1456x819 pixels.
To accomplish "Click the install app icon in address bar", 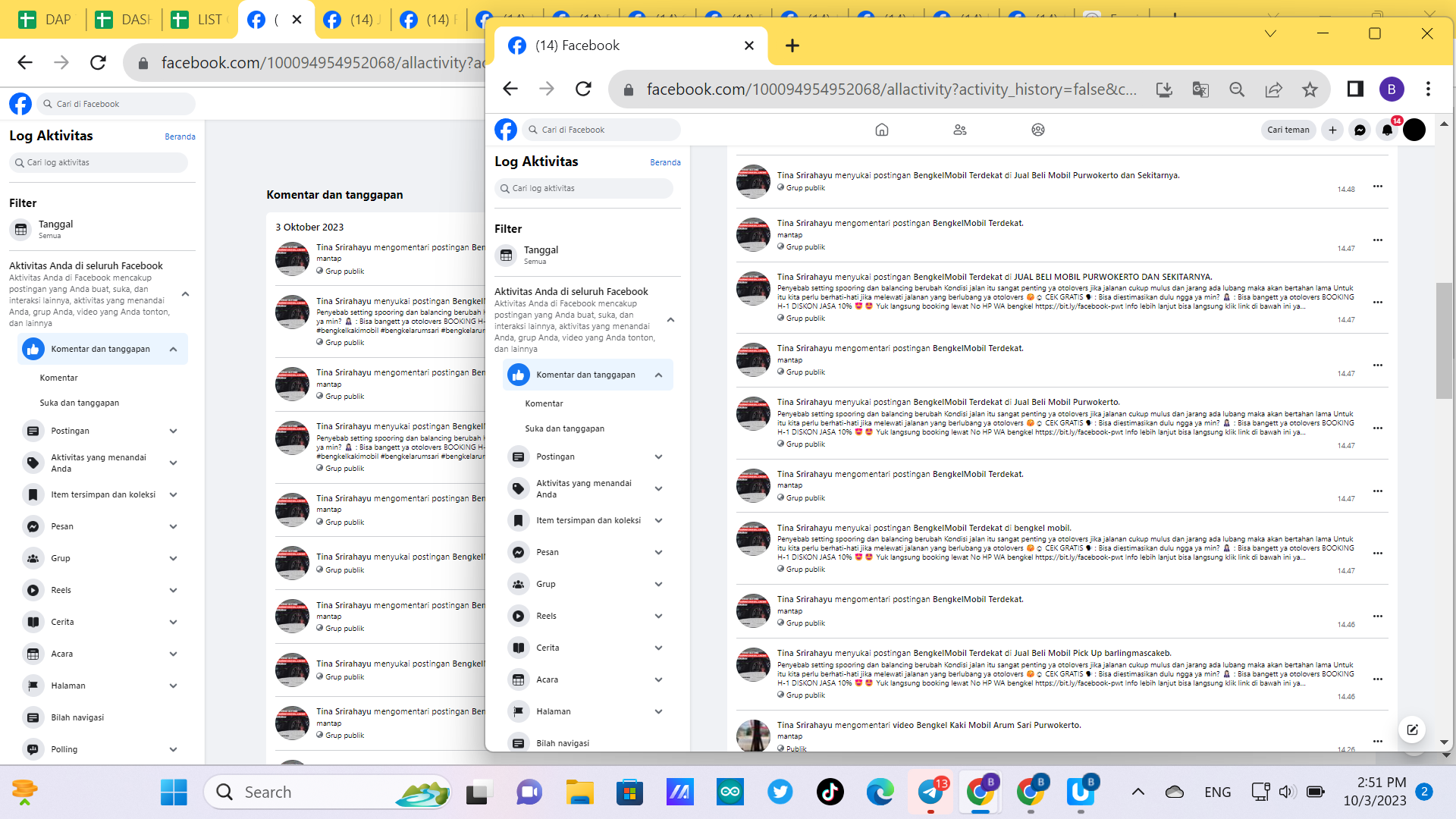I will tap(1164, 89).
